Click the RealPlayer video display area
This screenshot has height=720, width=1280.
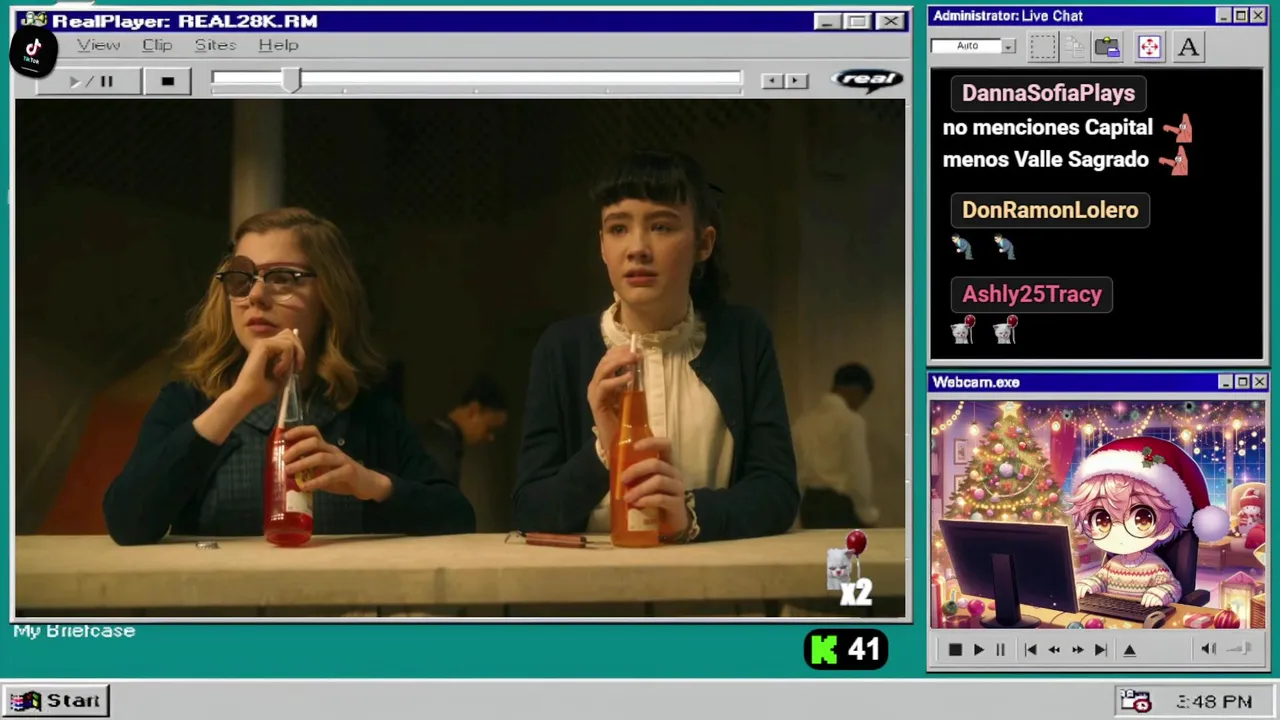tap(460, 358)
